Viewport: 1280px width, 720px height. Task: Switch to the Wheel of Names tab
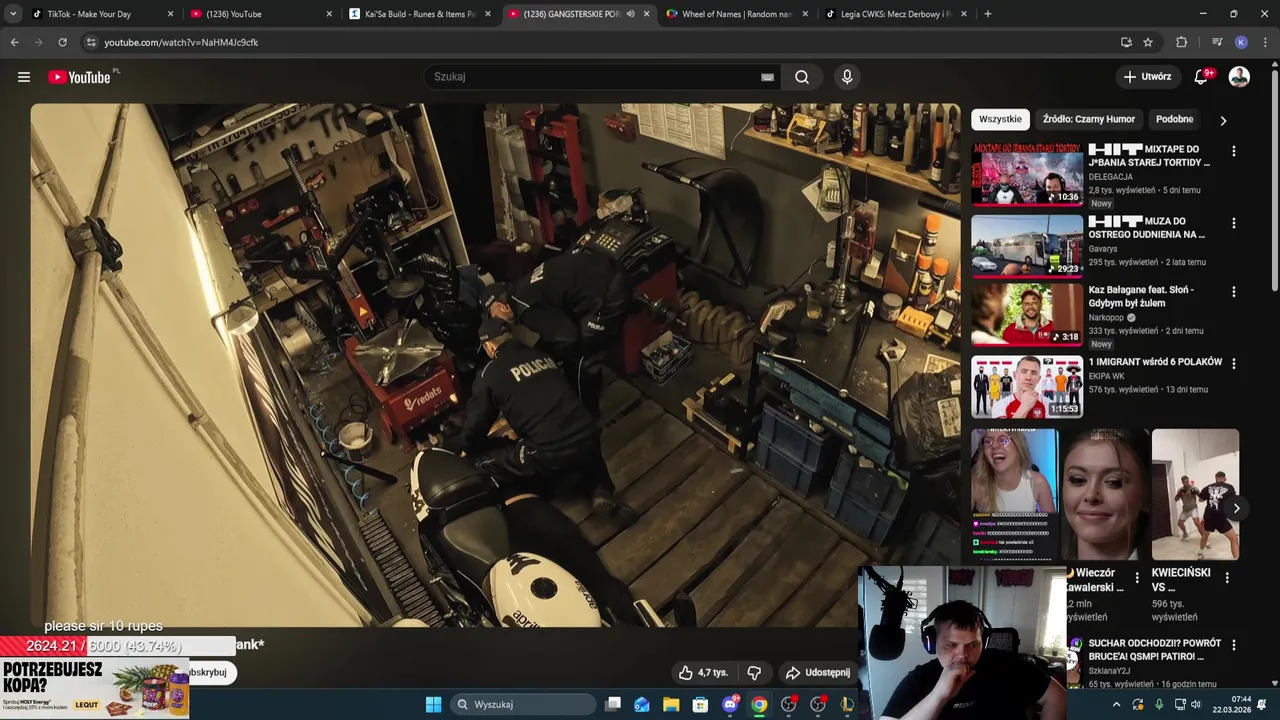pyautogui.click(x=735, y=14)
